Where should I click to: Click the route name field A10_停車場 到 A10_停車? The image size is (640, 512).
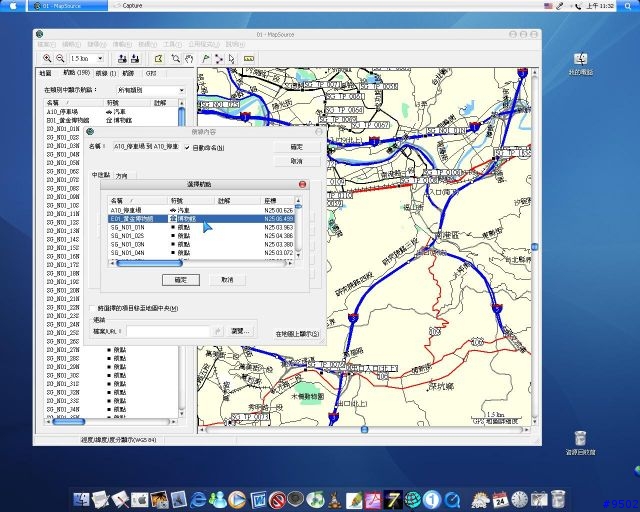(146, 147)
